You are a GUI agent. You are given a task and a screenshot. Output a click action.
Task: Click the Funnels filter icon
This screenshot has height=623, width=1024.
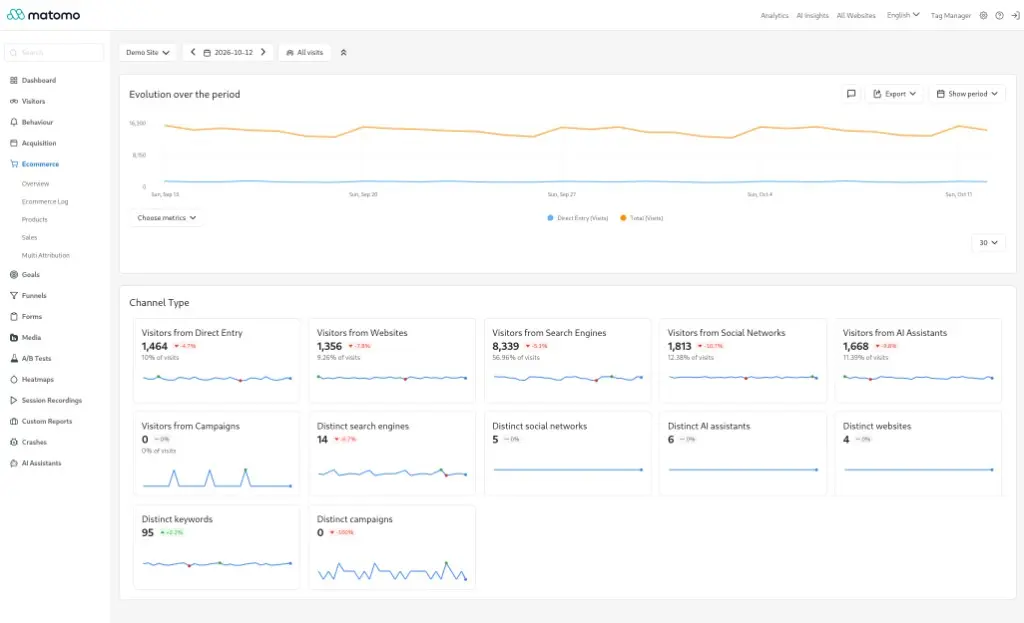coord(14,295)
